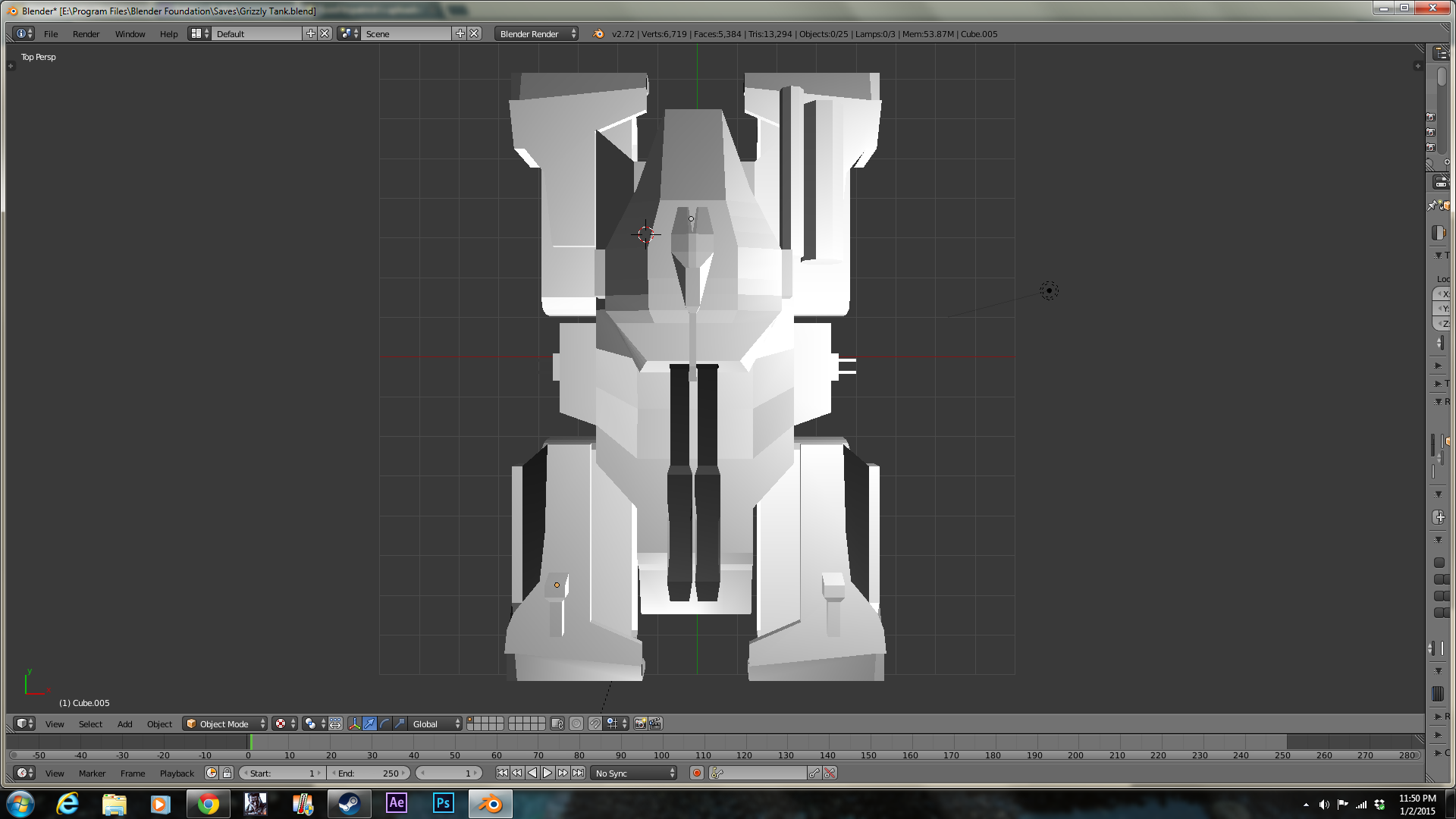Play the animation in reverse
Screen dimensions: 1456x819
click(x=532, y=773)
